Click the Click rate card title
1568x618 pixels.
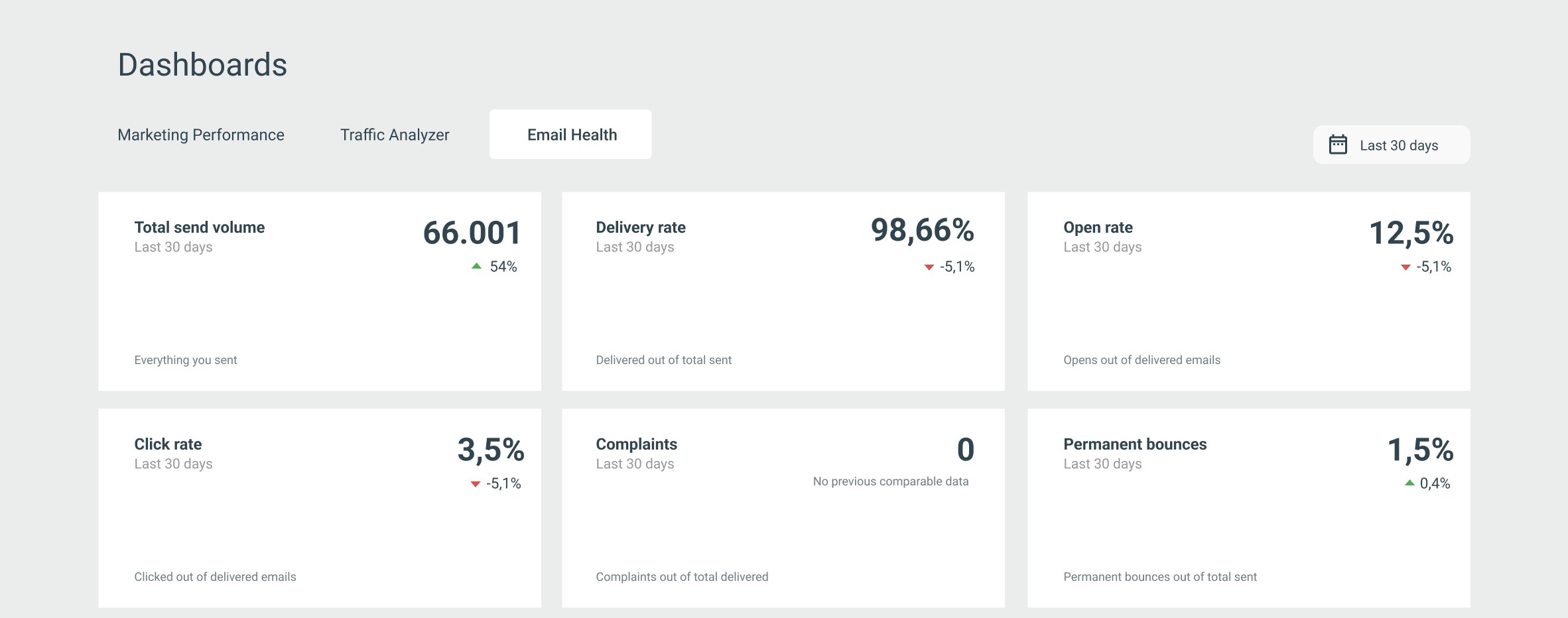[x=168, y=444]
